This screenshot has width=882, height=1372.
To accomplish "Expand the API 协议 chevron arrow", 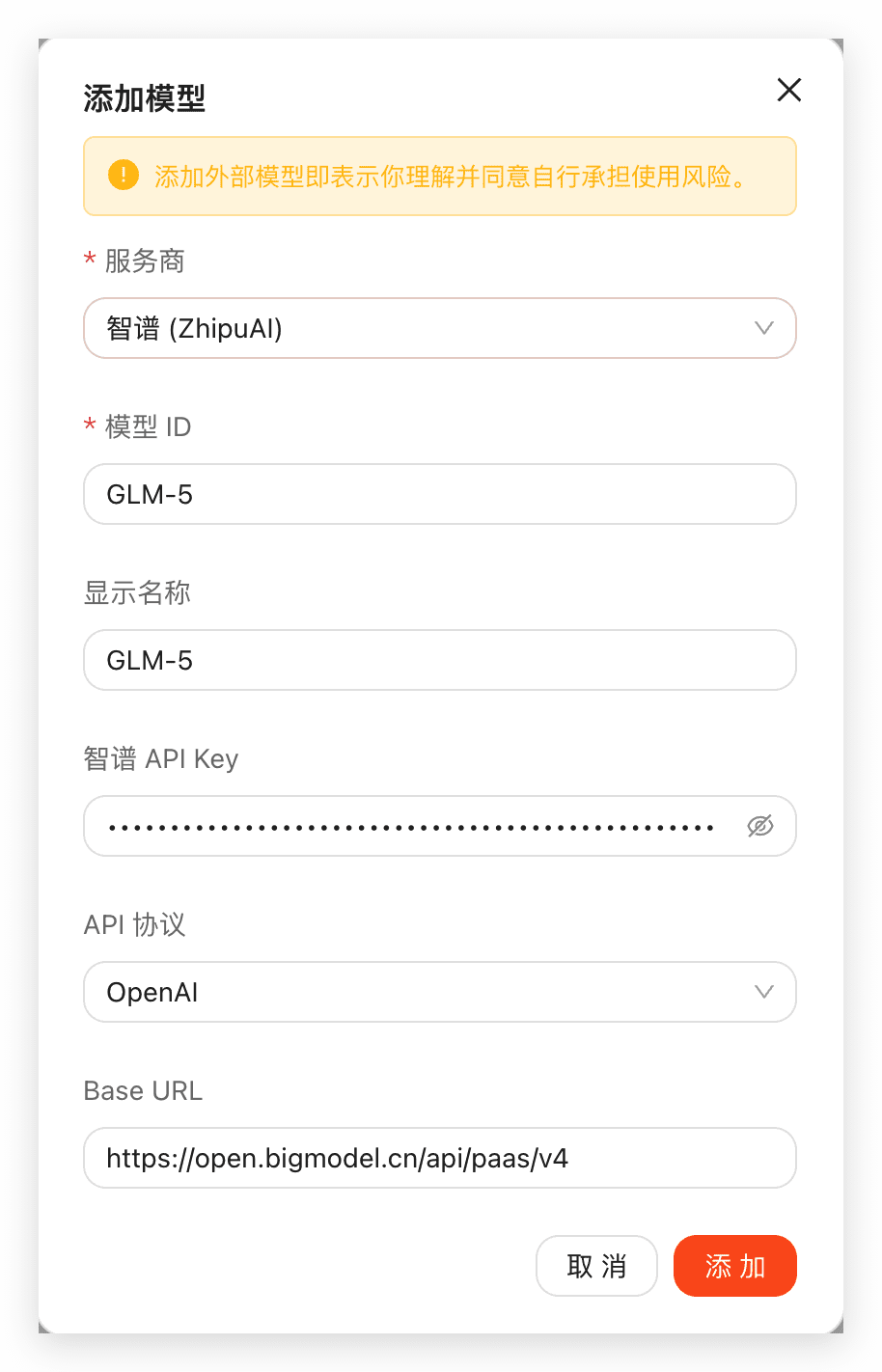I will [x=764, y=992].
